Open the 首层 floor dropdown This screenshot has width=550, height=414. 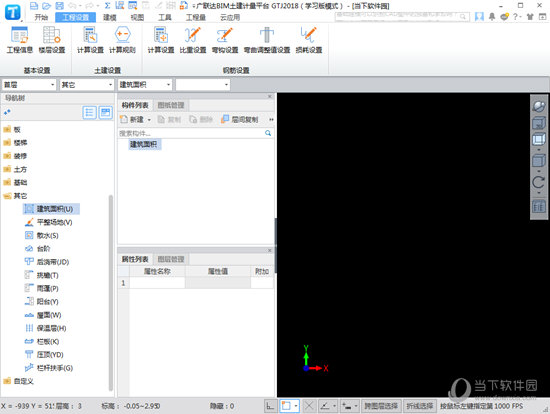click(x=29, y=85)
